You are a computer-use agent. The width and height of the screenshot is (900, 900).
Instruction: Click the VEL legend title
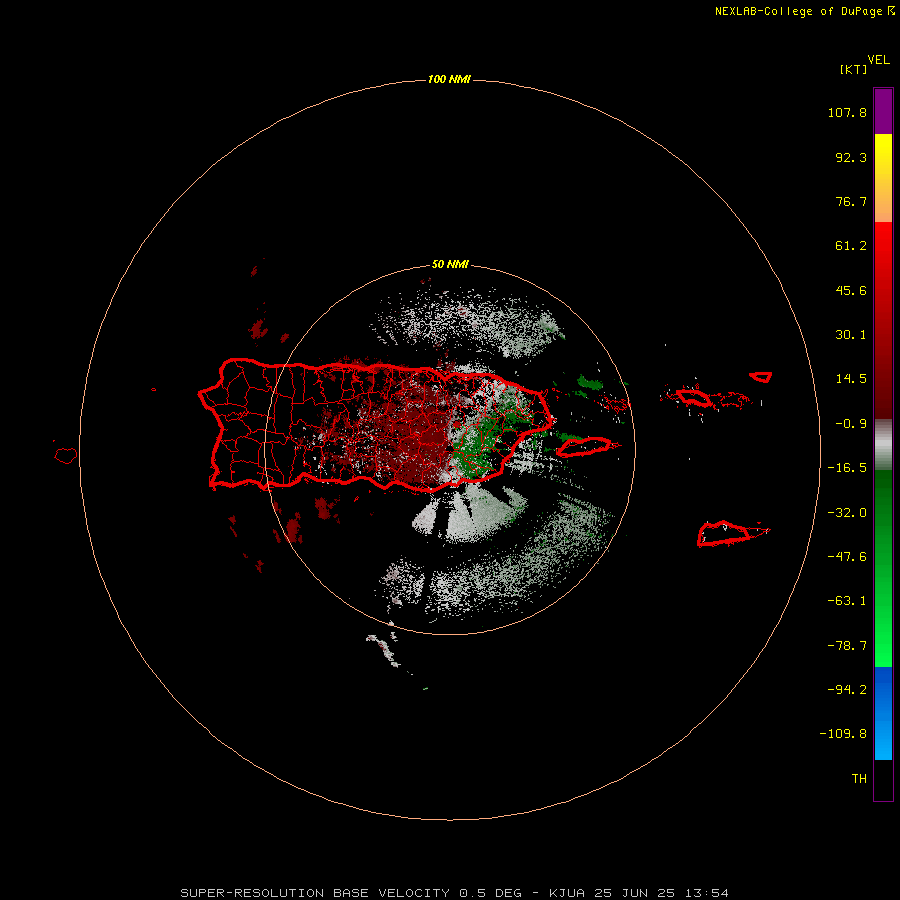pos(878,60)
